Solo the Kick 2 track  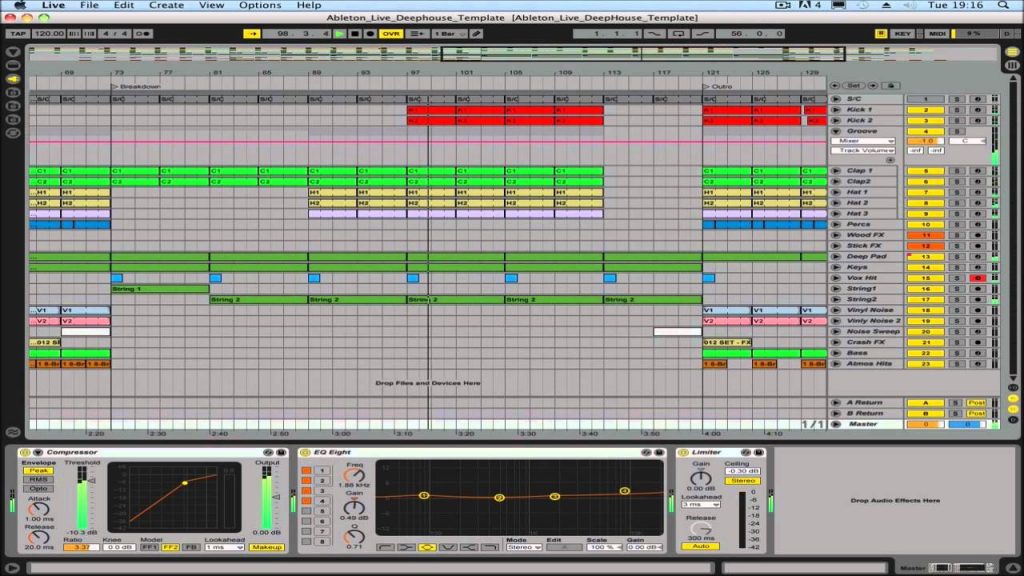[957, 121]
